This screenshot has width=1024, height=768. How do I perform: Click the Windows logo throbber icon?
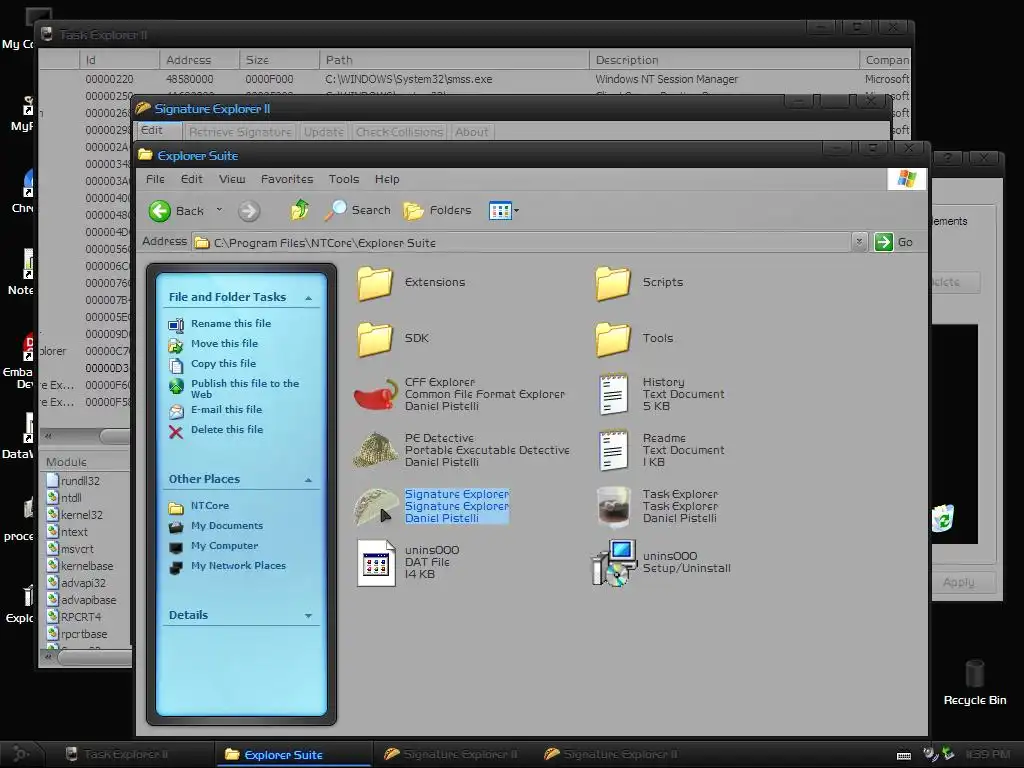pyautogui.click(x=906, y=179)
